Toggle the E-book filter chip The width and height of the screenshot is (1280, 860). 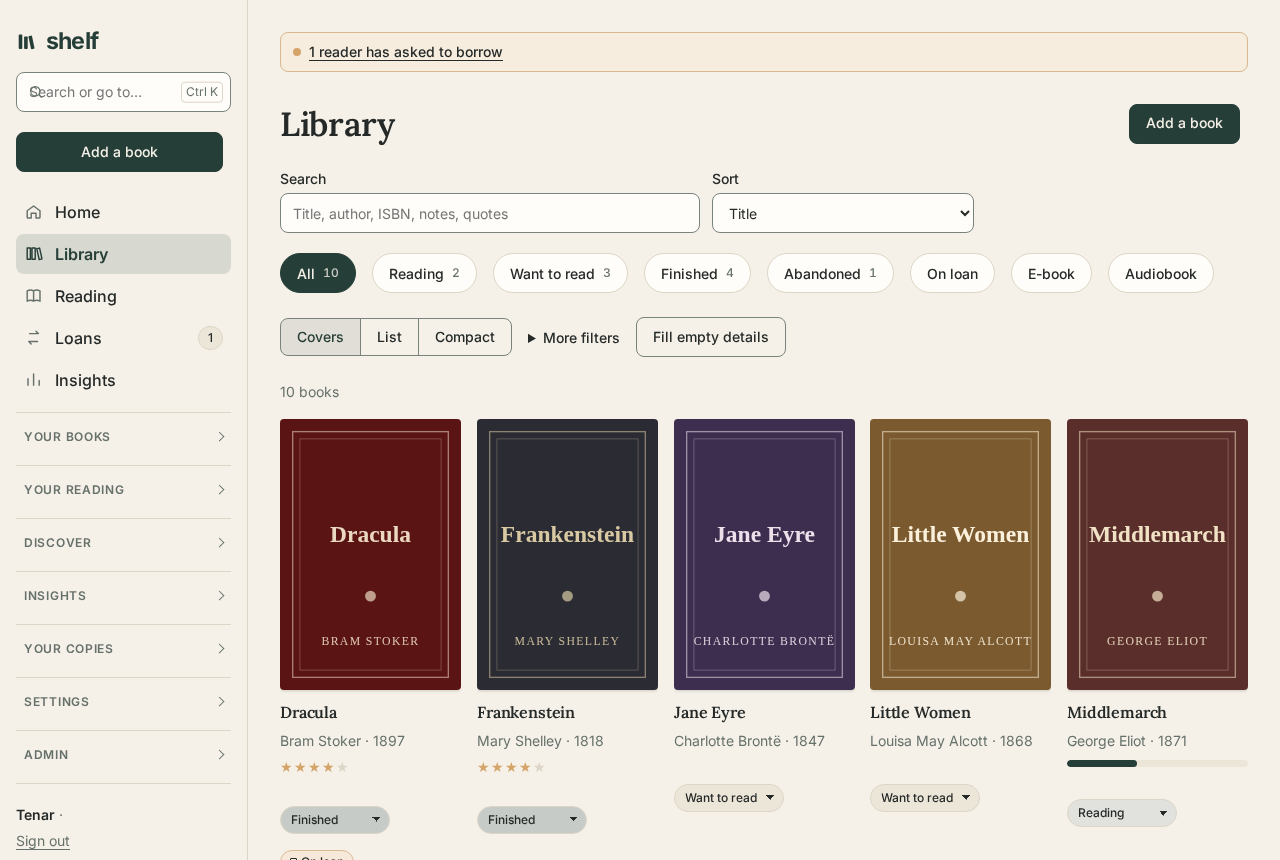tap(1051, 273)
